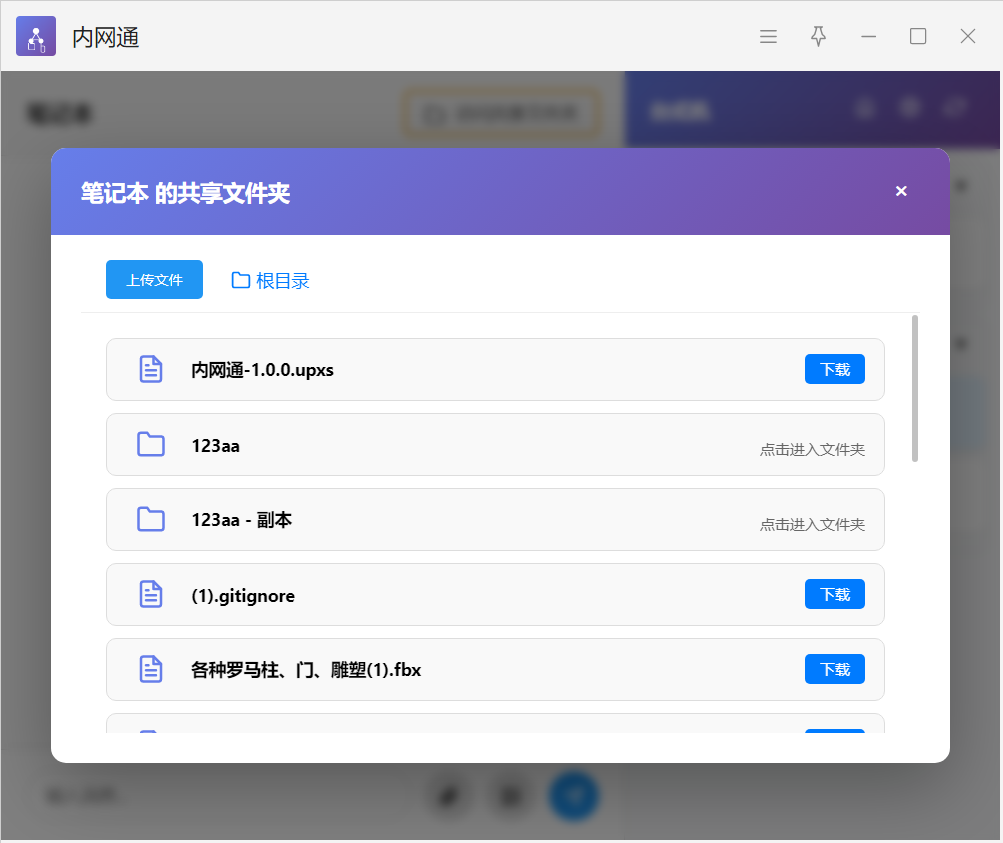
Task: Click the folder icon of 123aa - 副本
Action: (150, 519)
